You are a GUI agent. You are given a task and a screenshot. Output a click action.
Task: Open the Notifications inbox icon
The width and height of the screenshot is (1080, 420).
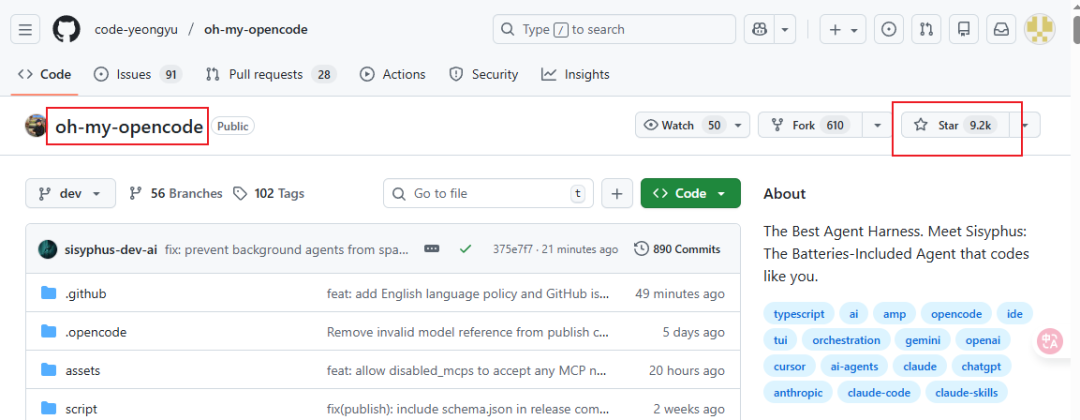(x=1001, y=30)
